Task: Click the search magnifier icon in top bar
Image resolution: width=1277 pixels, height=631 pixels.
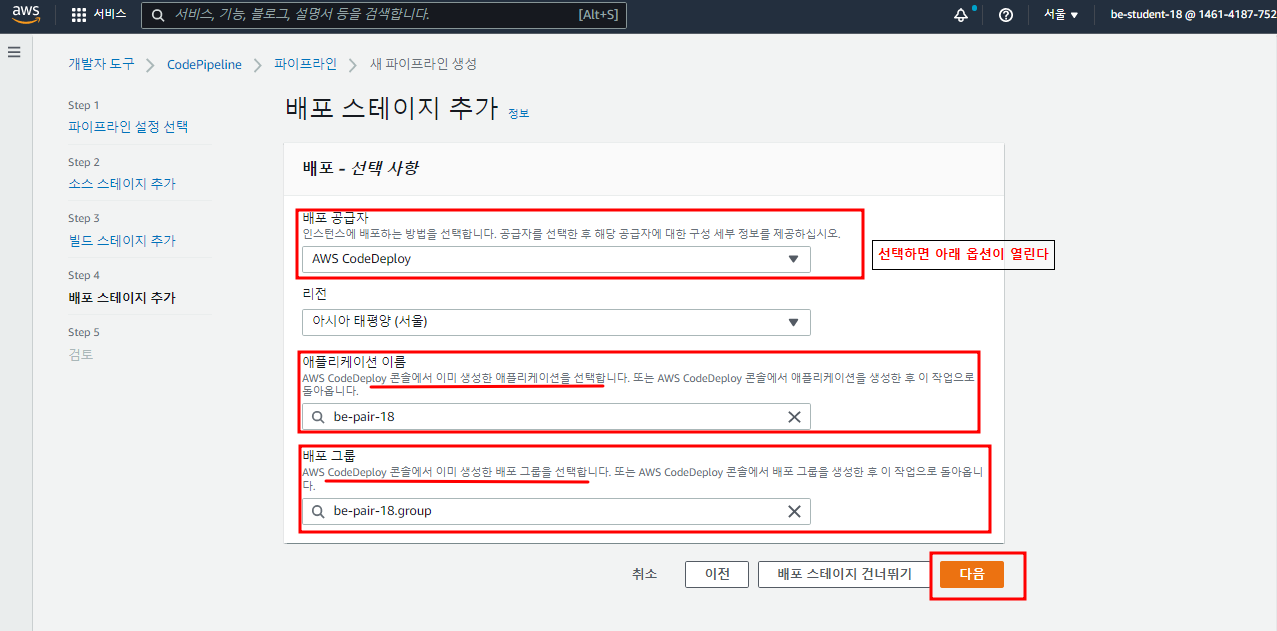Action: pos(158,15)
